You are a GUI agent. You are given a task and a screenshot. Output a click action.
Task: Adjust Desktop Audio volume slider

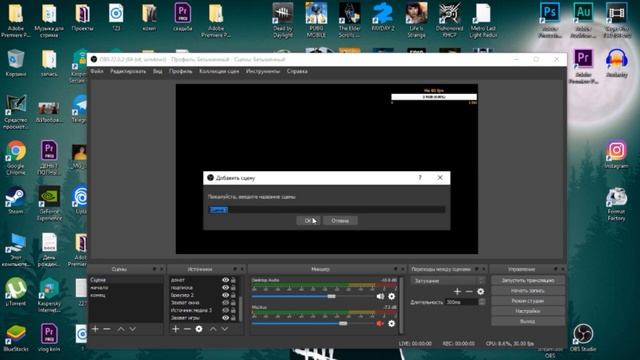(x=331, y=296)
